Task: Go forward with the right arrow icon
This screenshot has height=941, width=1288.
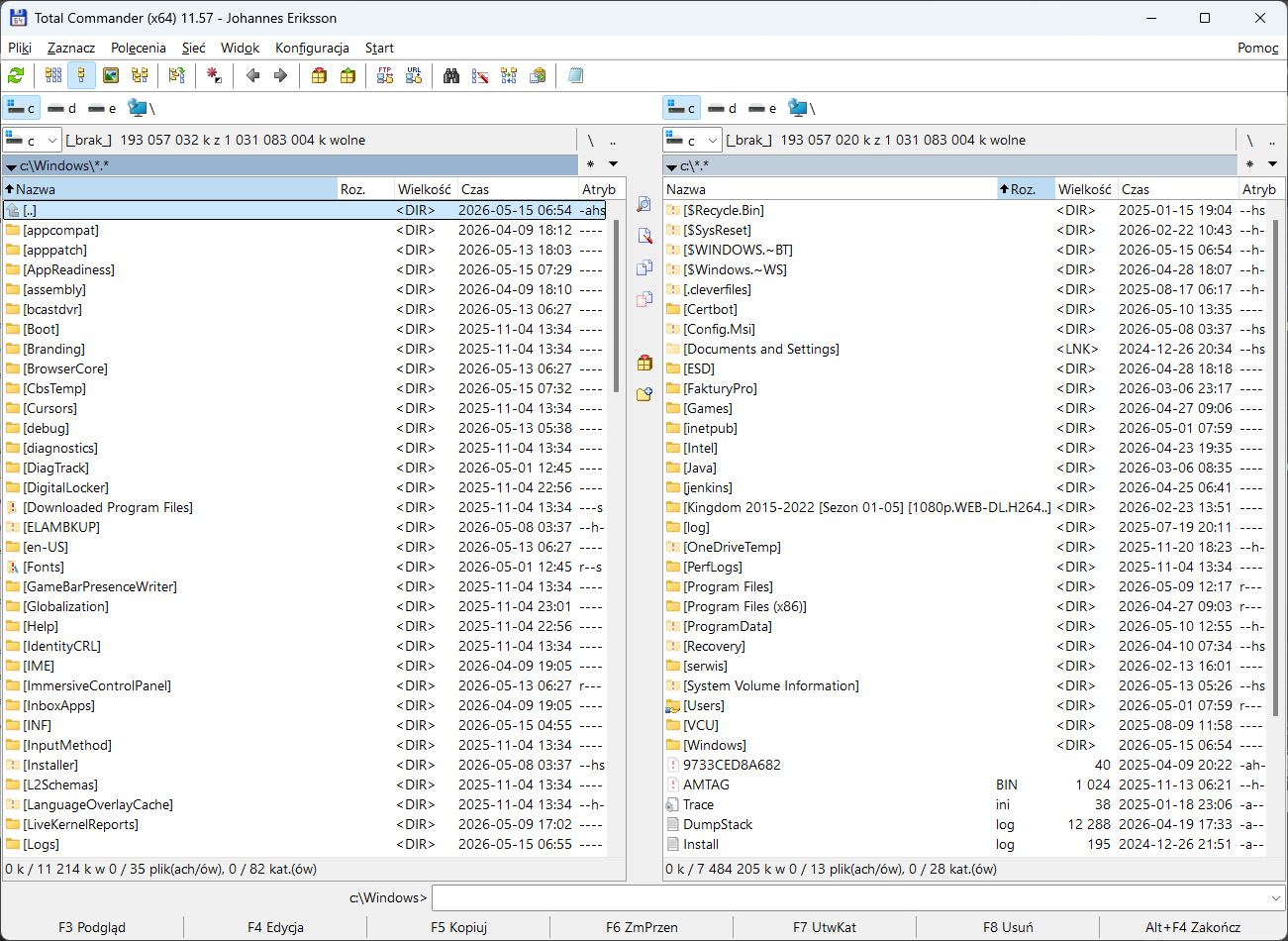Action: tap(280, 75)
